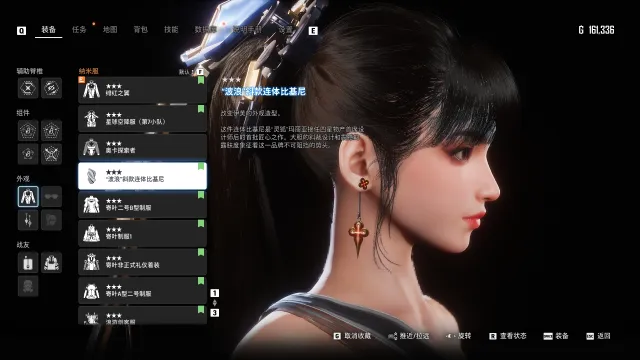Viewport: 640px width, 360px height.
Task: Select the 组件 gear slot with crossed swords
Action: pyautogui.click(x=51, y=154)
